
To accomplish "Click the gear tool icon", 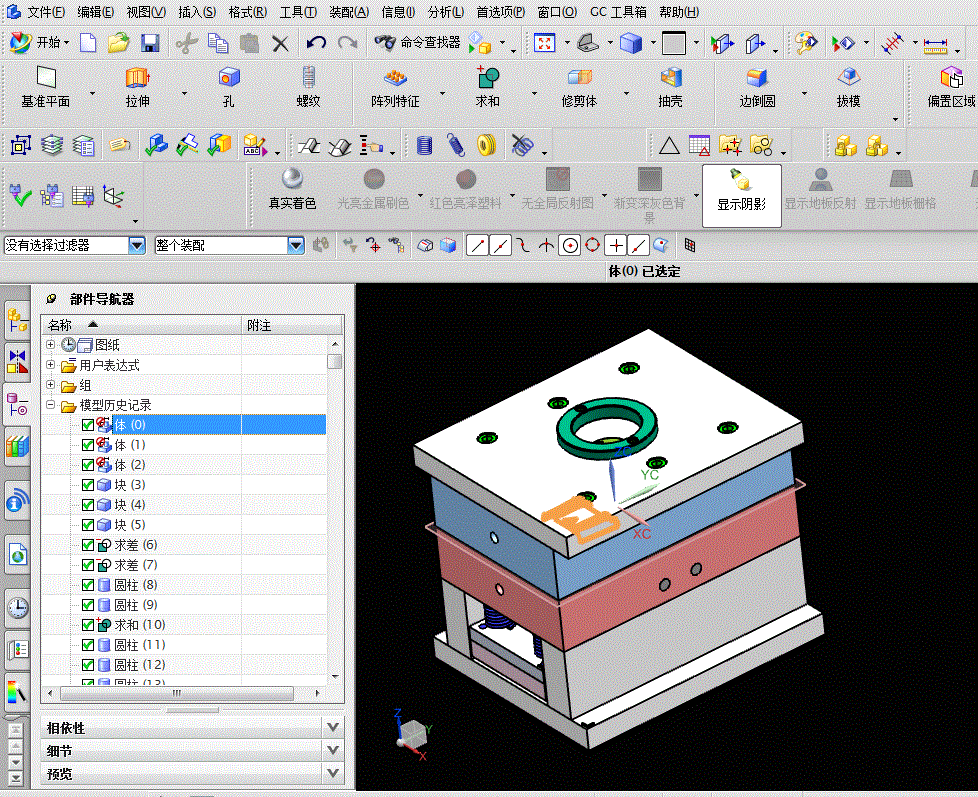I will pyautogui.click(x=487, y=145).
